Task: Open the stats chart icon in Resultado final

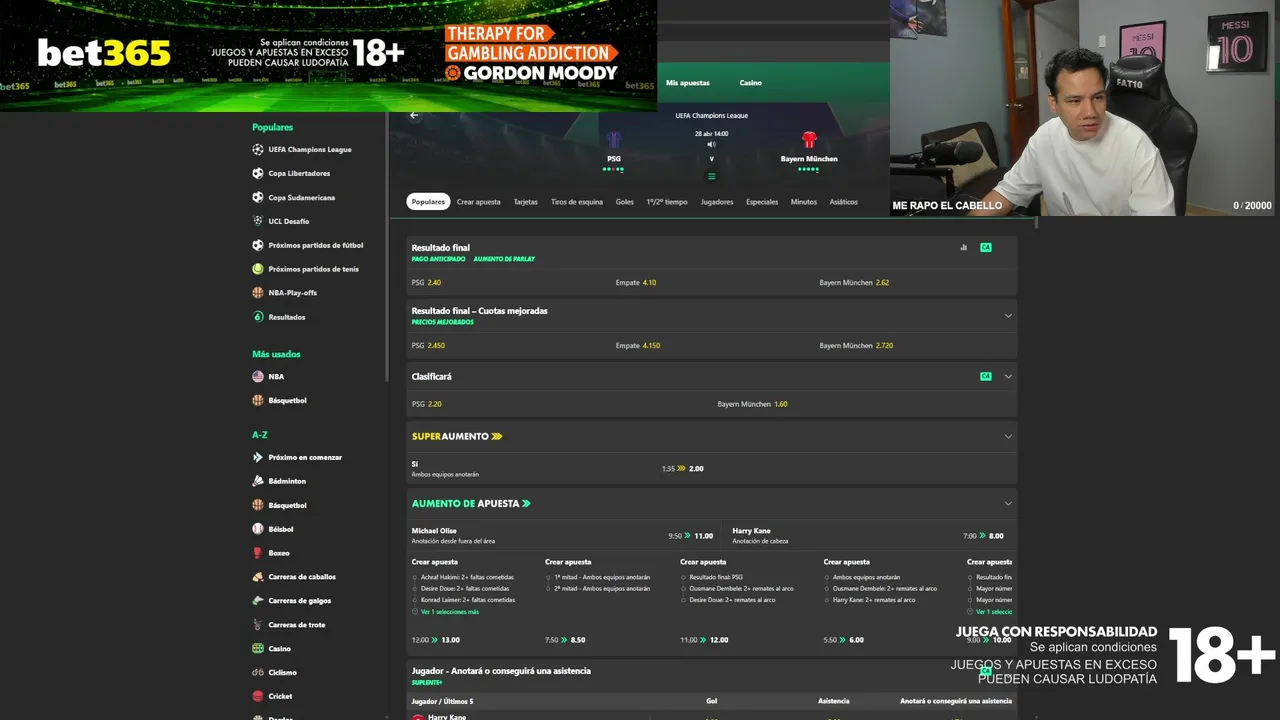Action: [963, 247]
